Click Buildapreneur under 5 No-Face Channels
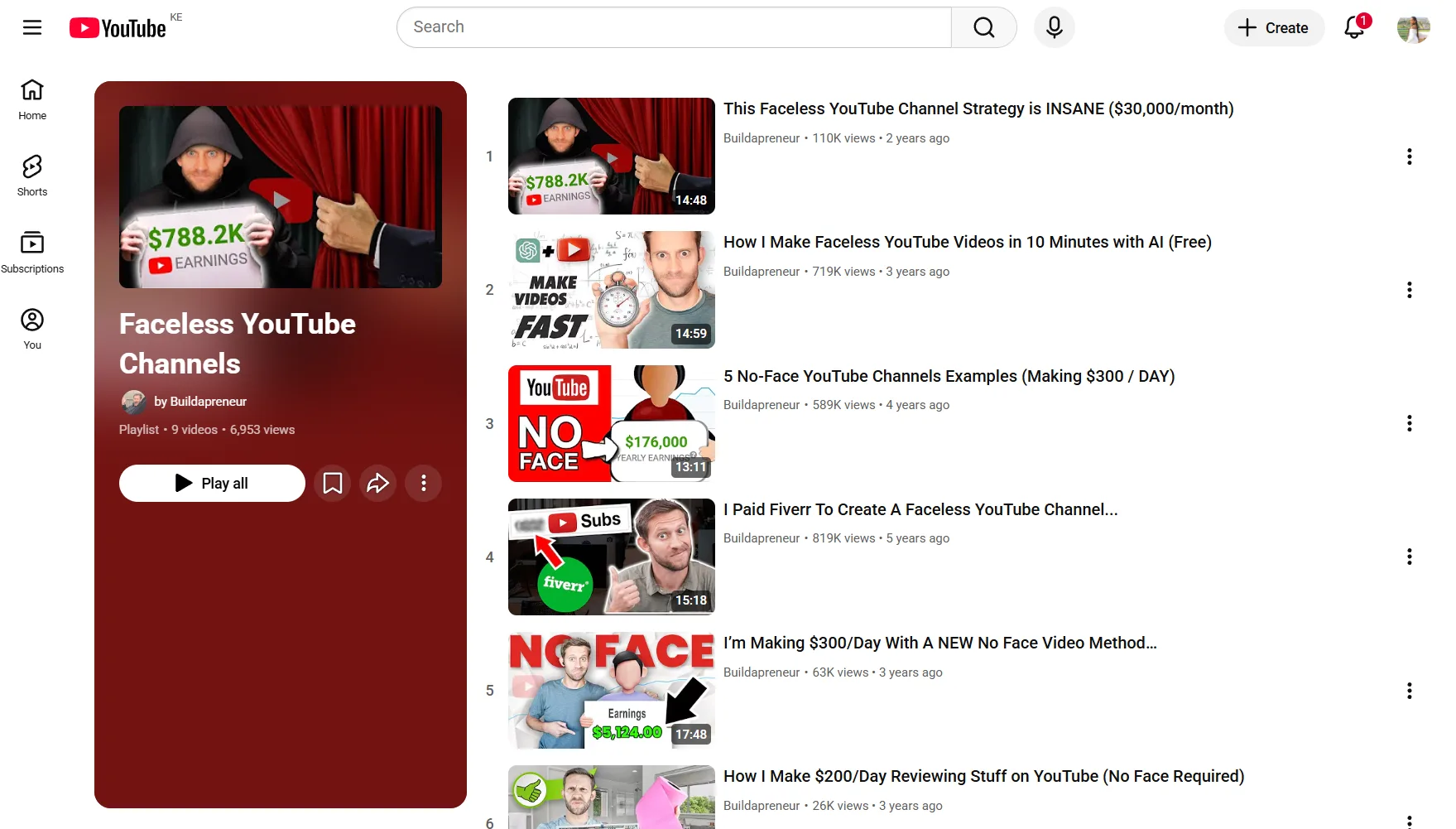 762,405
